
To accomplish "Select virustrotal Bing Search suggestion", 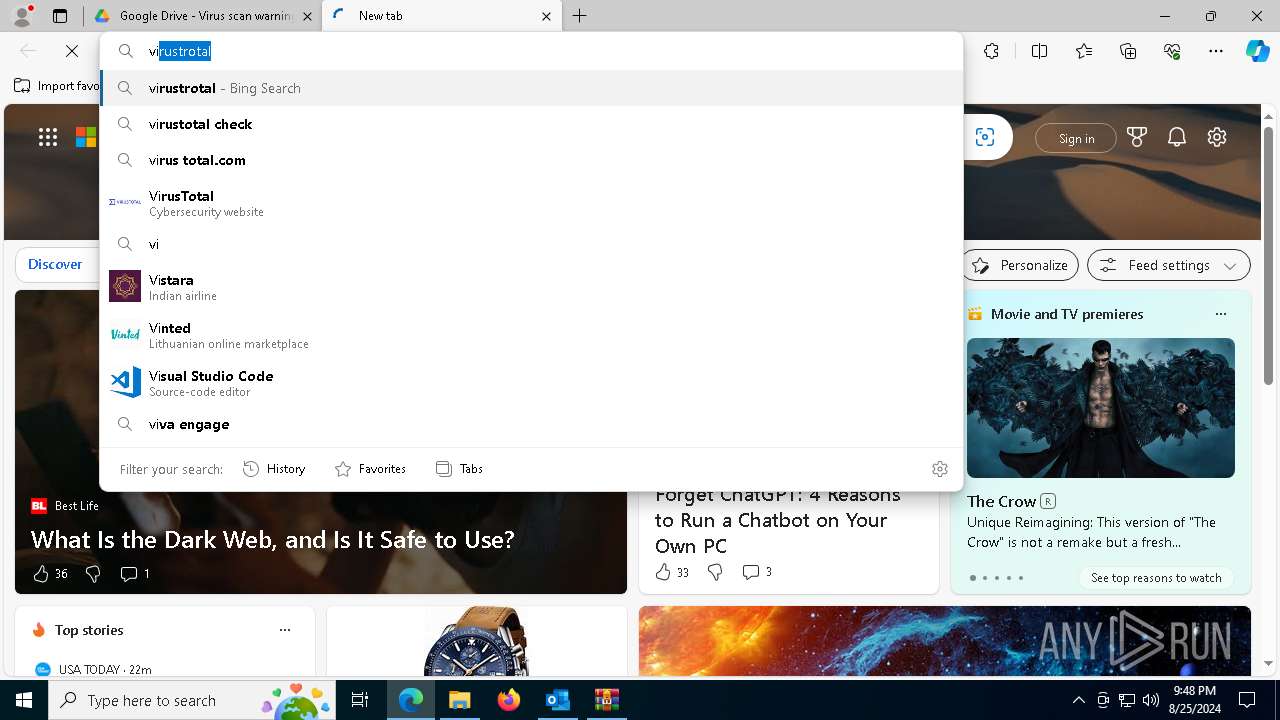I will [531, 88].
